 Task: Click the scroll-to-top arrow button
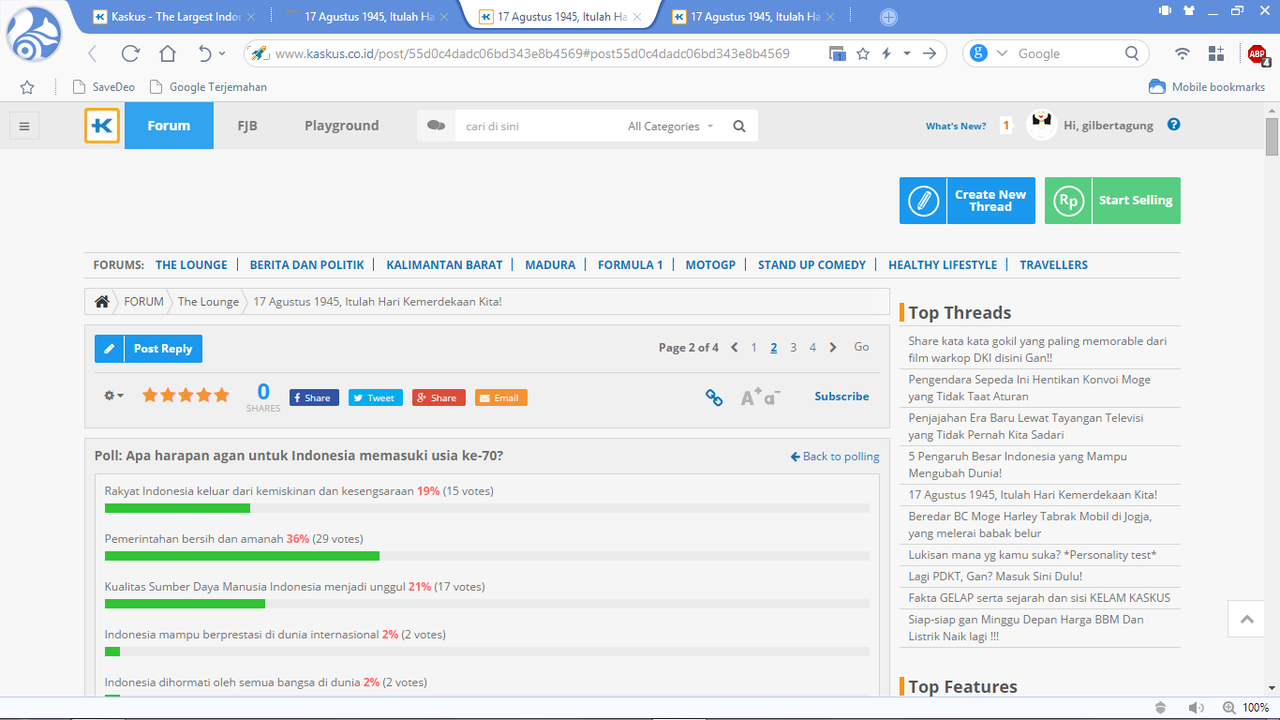1247,620
